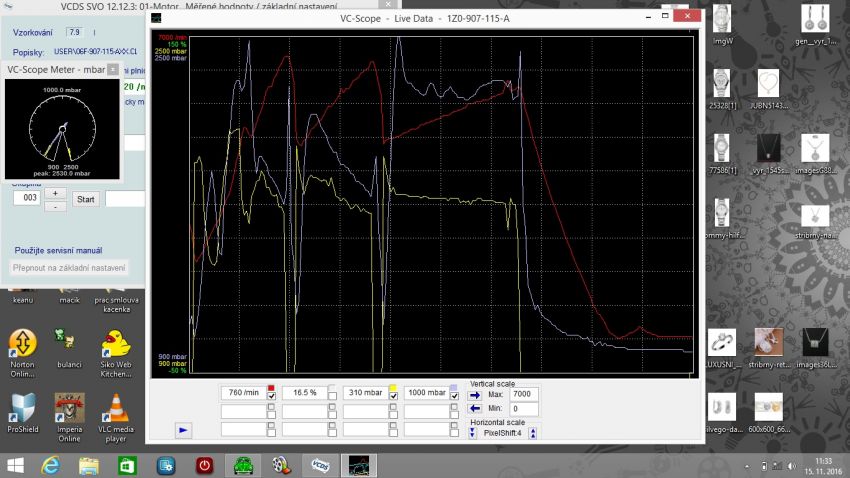Increase horizontal scale with right PixelShift arrows

(533, 433)
